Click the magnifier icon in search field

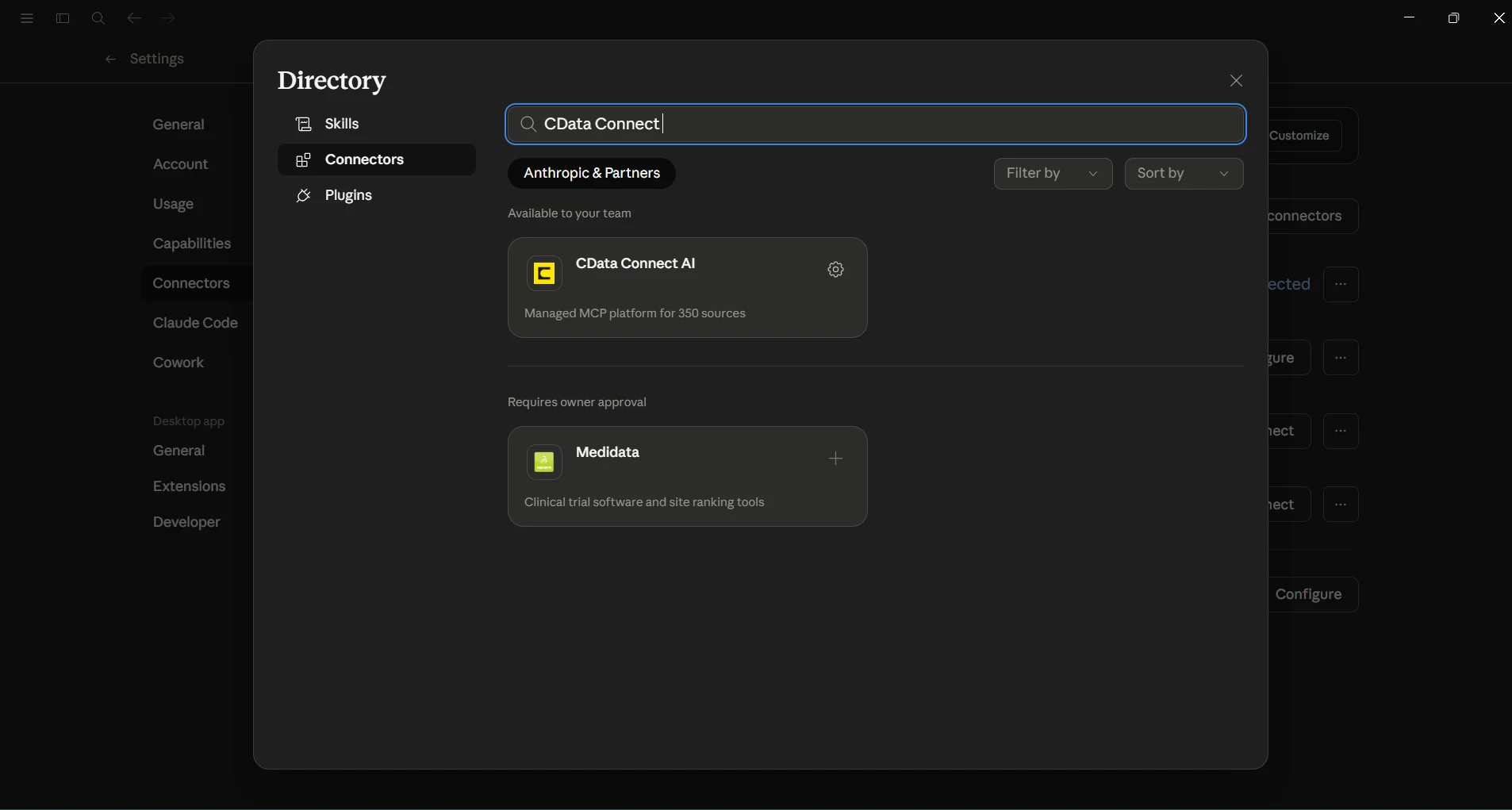(x=528, y=124)
